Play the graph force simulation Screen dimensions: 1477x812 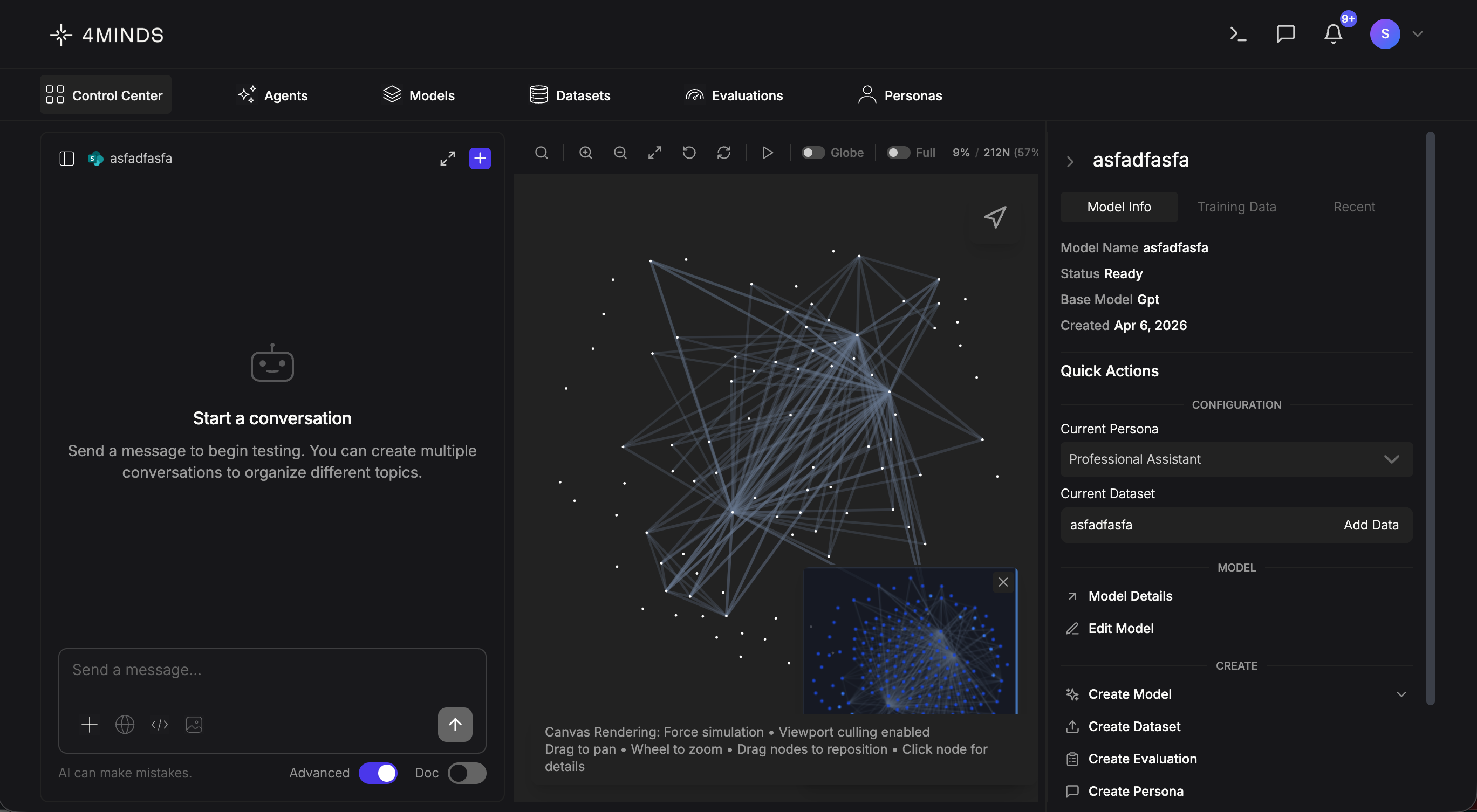(767, 153)
